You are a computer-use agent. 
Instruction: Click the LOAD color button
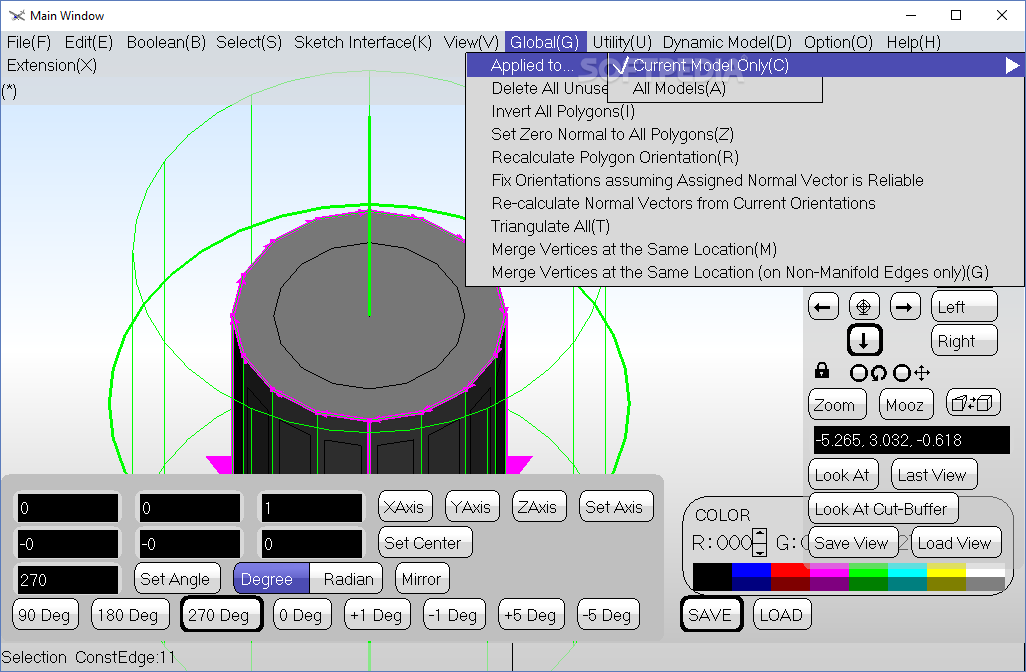click(782, 614)
